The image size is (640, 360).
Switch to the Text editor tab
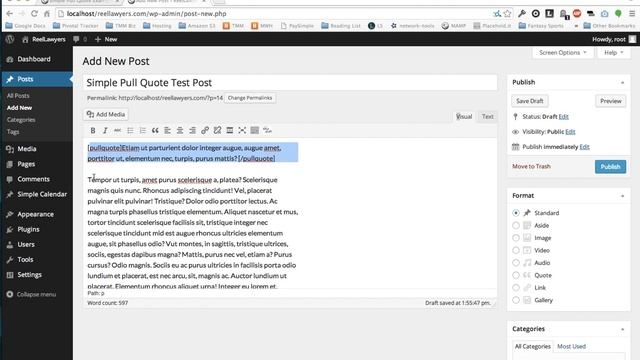pyautogui.click(x=487, y=117)
